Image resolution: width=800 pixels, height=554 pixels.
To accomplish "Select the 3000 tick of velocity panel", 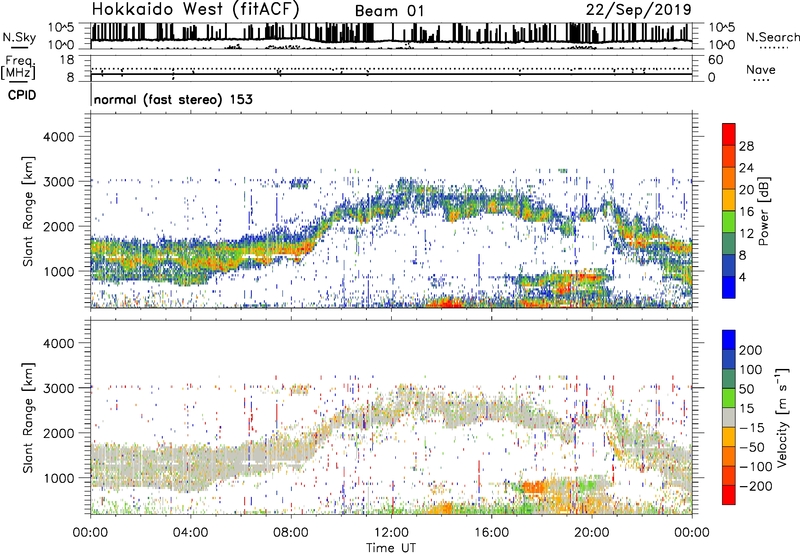I will pyautogui.click(x=59, y=388).
